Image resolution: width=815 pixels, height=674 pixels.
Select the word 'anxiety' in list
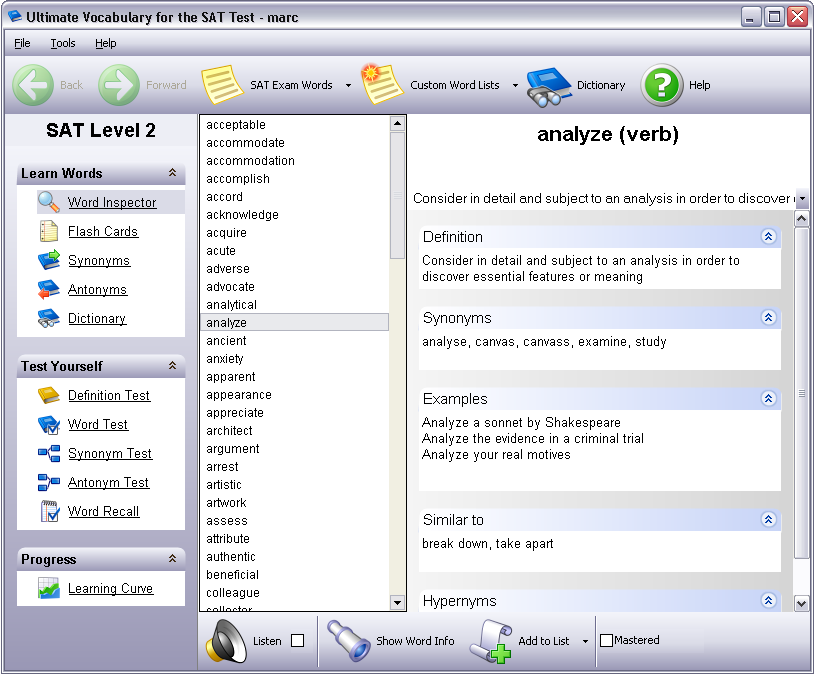click(x=294, y=359)
